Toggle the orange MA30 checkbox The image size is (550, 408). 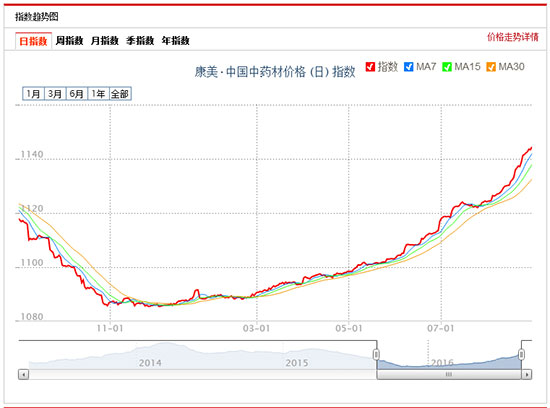[x=491, y=67]
